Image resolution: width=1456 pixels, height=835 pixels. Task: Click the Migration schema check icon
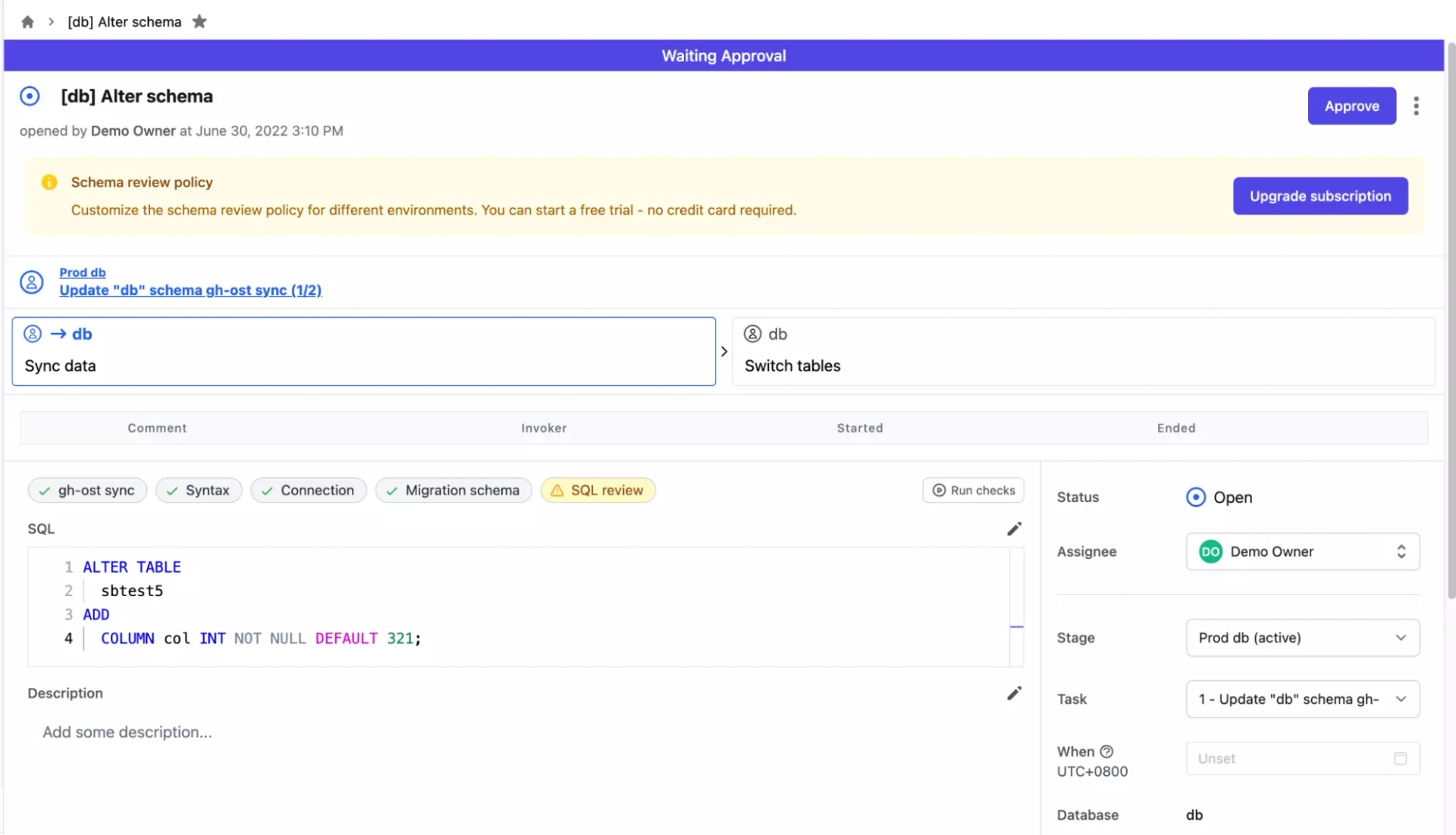[x=390, y=490]
